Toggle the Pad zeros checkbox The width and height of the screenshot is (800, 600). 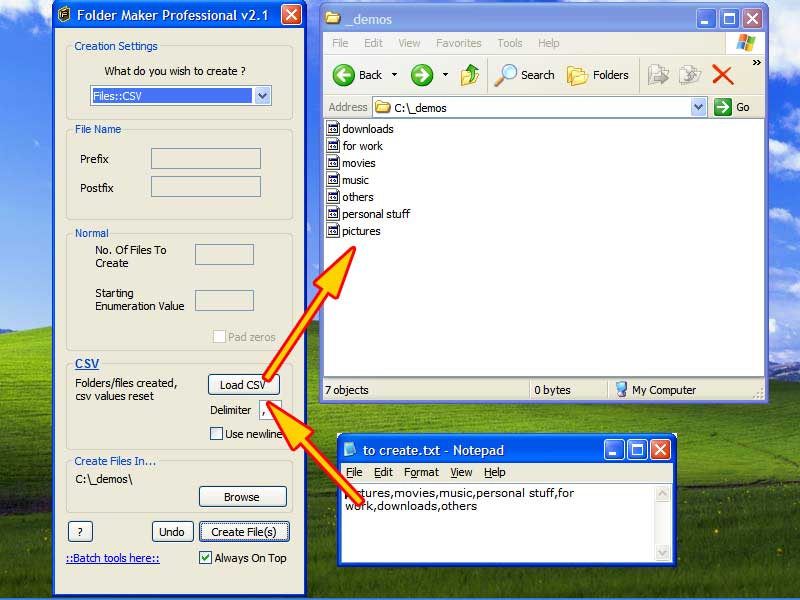(x=219, y=337)
